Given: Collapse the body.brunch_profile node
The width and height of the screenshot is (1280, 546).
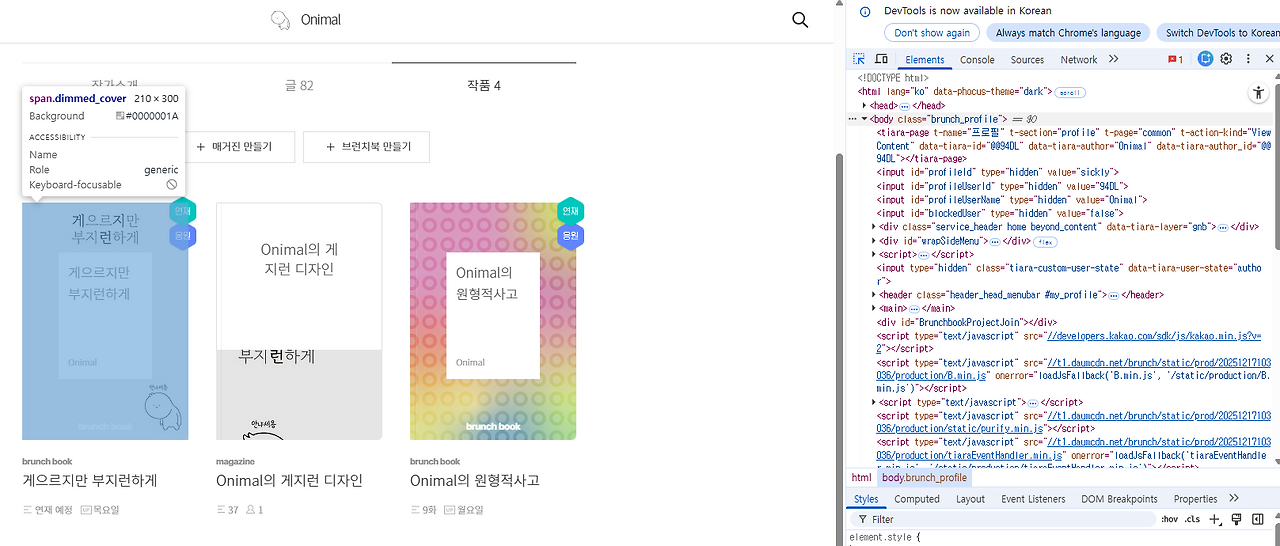Looking at the screenshot, I should [x=865, y=119].
